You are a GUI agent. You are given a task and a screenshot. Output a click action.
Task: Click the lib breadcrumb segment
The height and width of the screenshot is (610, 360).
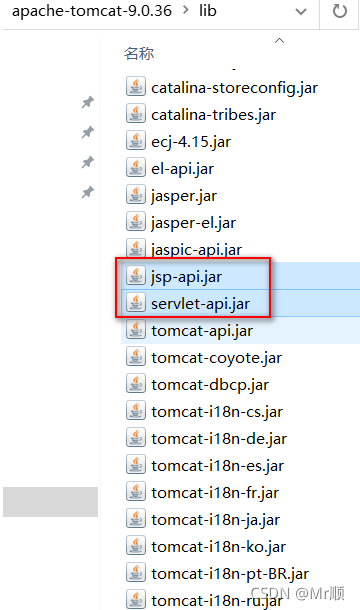click(207, 11)
